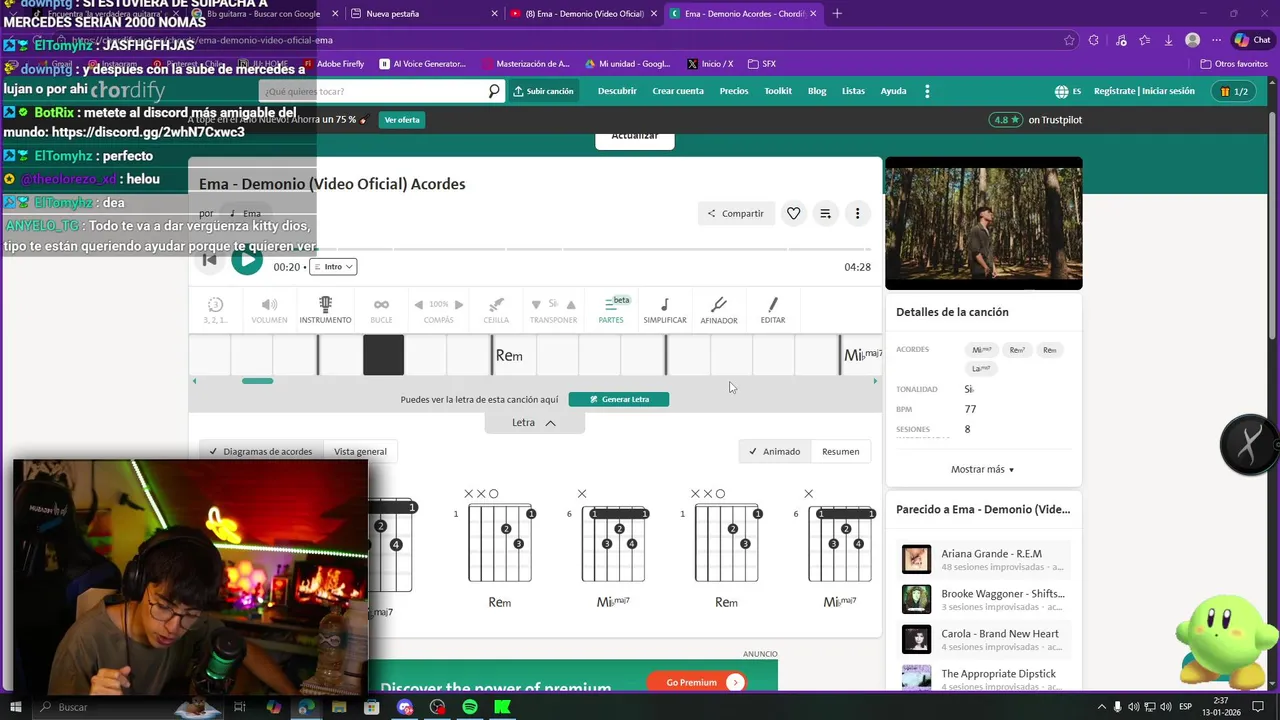Open the Ayuda menu item
This screenshot has width=1280, height=720.
tap(893, 91)
